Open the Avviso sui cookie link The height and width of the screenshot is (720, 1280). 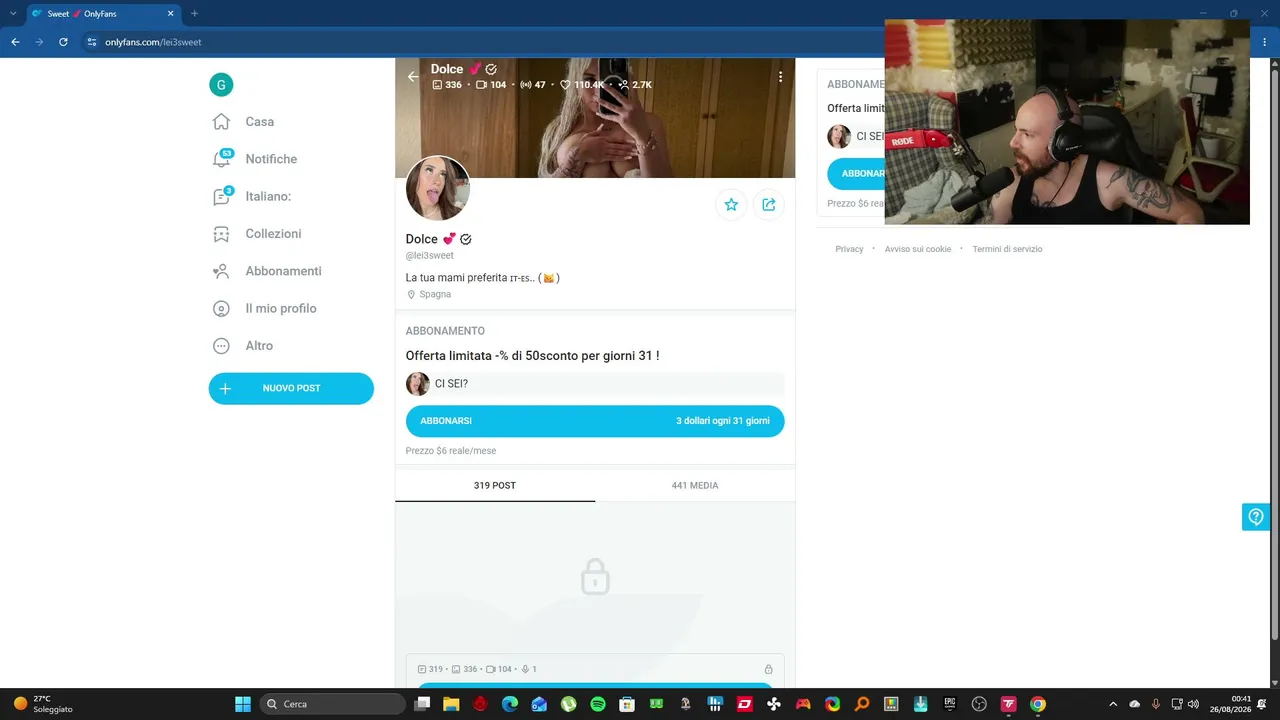tap(918, 249)
